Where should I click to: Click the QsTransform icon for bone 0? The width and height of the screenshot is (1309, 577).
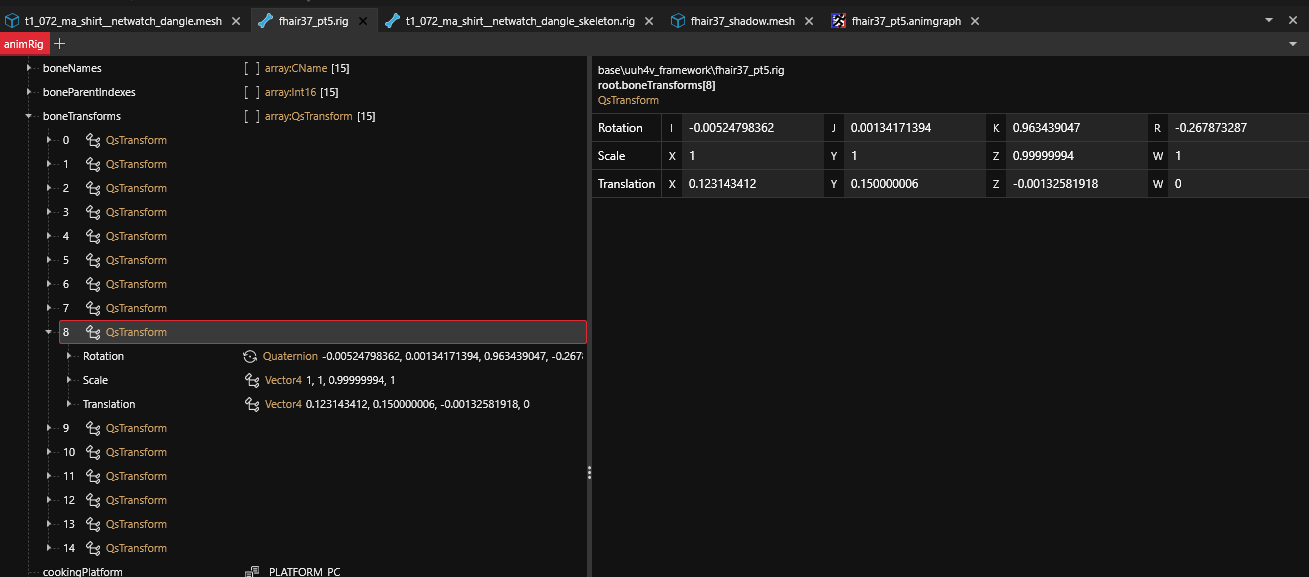[93, 140]
